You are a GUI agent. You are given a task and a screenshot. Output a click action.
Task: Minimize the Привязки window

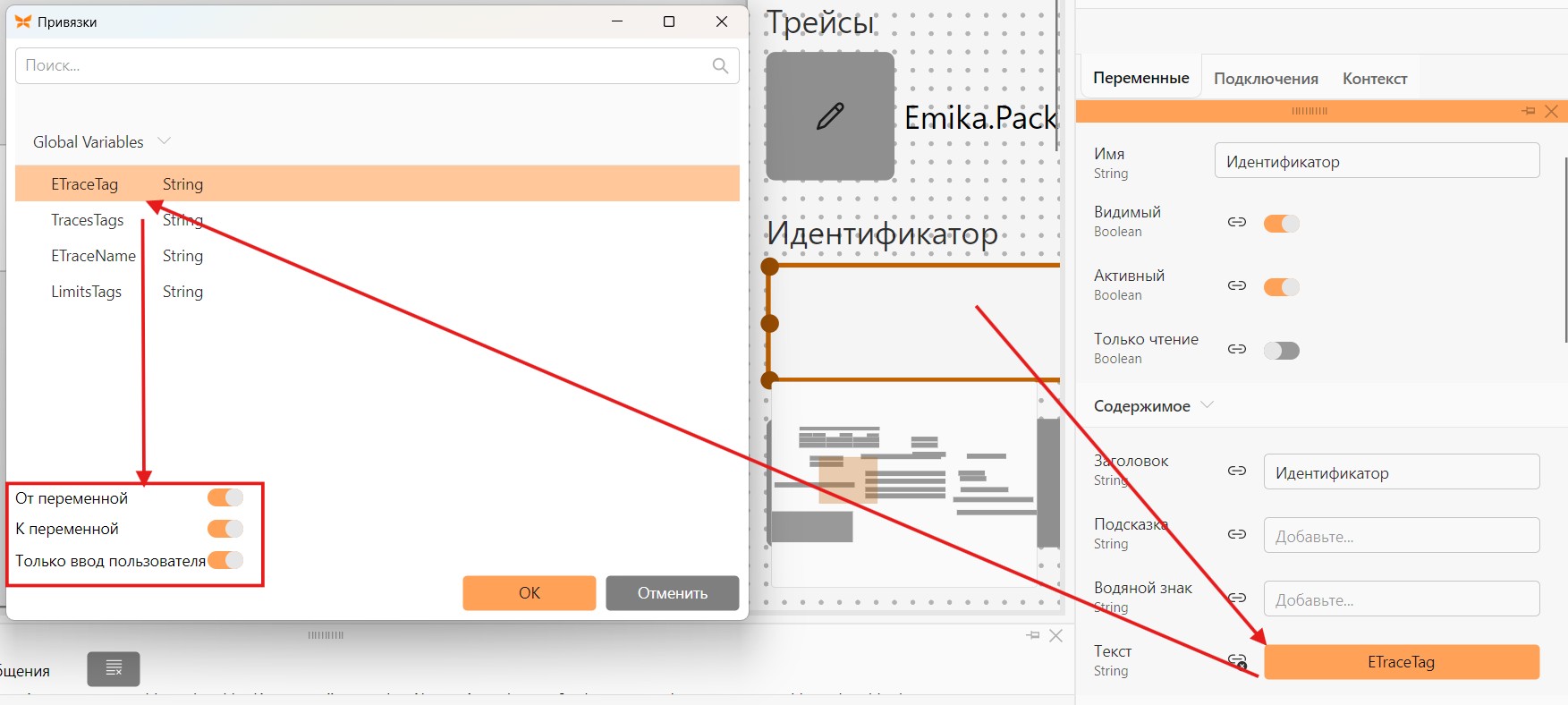pyautogui.click(x=617, y=21)
